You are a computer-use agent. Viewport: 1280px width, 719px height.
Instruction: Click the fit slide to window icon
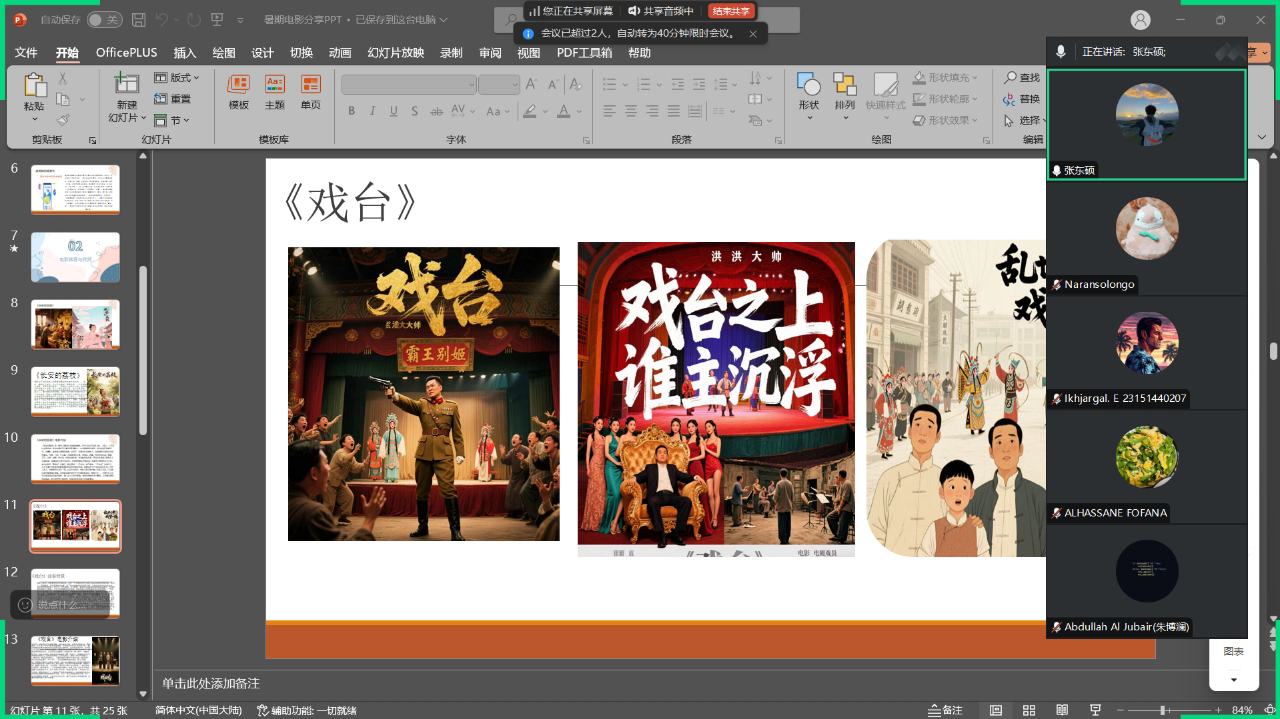1269,710
